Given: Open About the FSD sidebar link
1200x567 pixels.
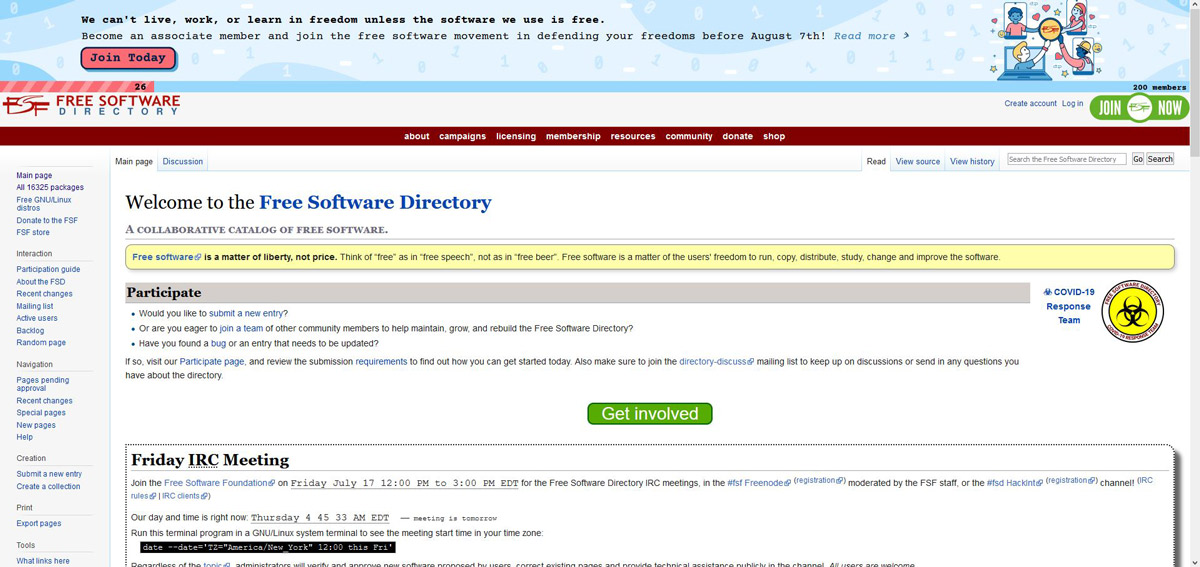Looking at the screenshot, I should [x=40, y=282].
